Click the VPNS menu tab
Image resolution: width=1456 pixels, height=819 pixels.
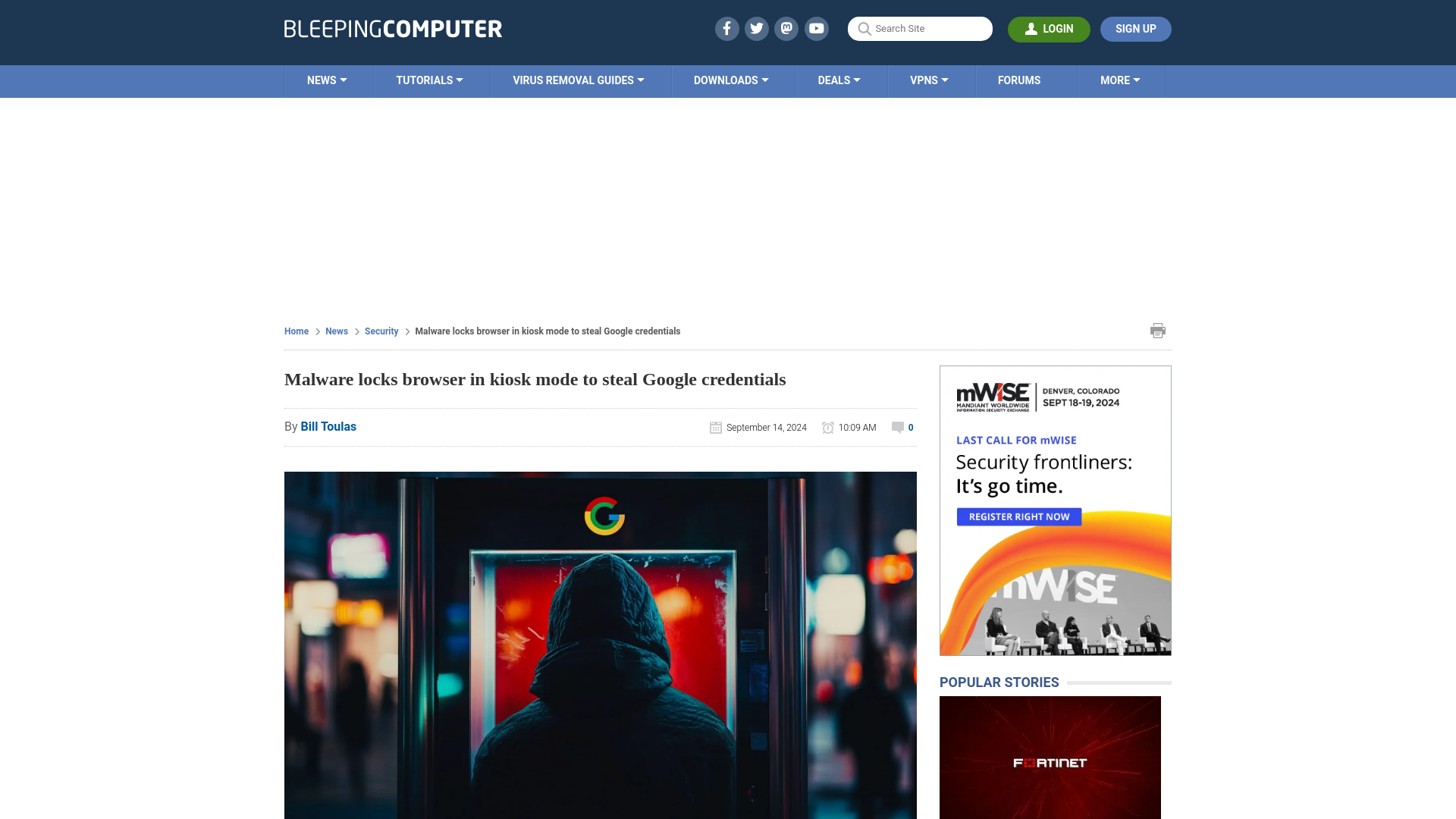tap(929, 80)
